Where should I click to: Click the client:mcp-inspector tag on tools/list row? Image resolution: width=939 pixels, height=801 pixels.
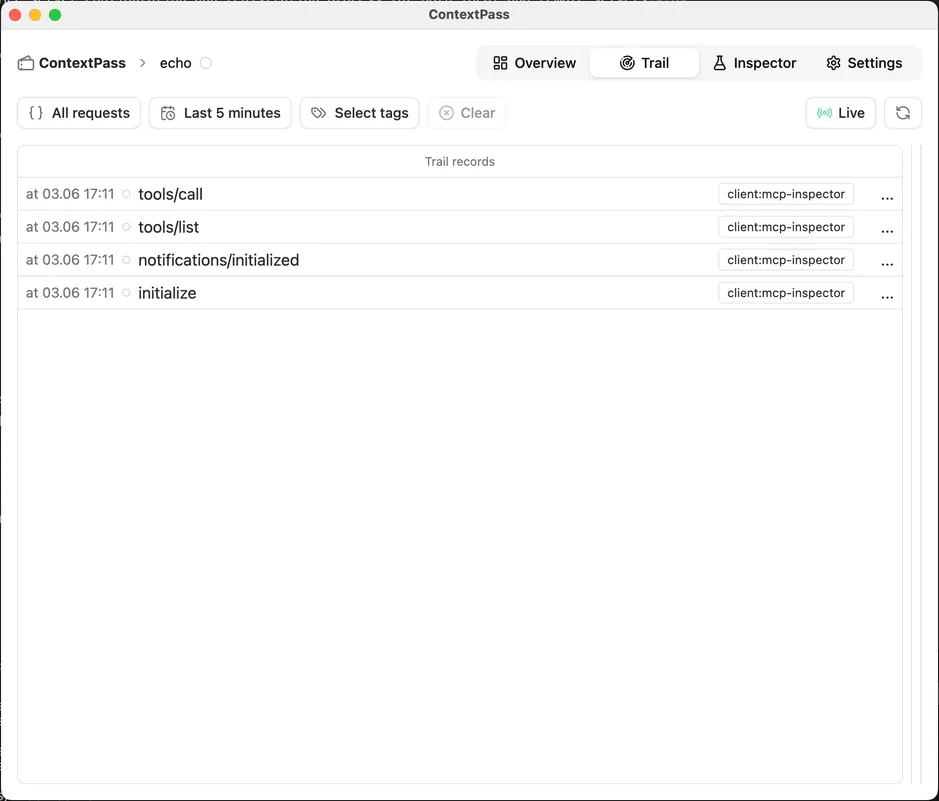(785, 227)
